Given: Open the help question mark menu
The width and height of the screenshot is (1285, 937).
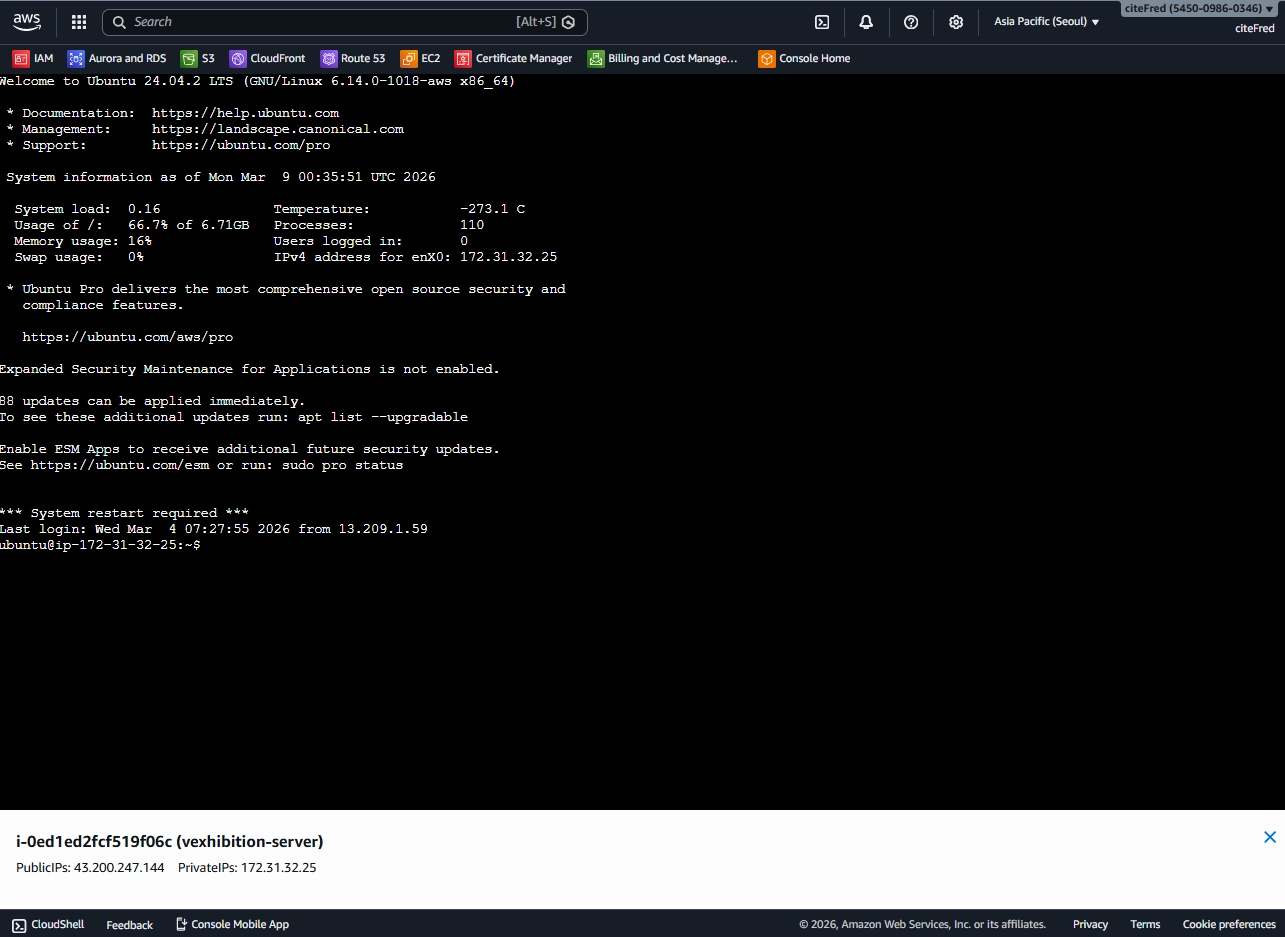Looking at the screenshot, I should pyautogui.click(x=911, y=22).
